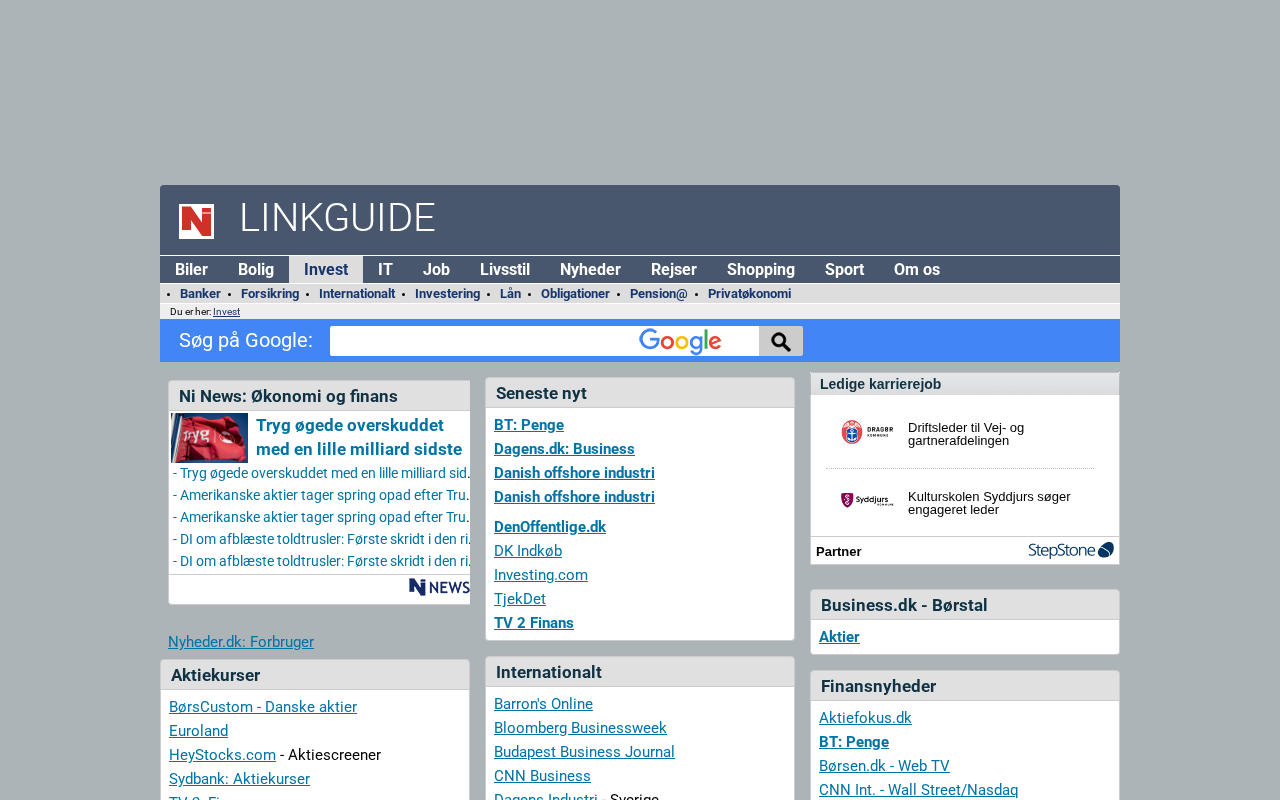Image resolution: width=1280 pixels, height=800 pixels.
Task: Switch to the Nyheder menu tab
Action: (590, 270)
